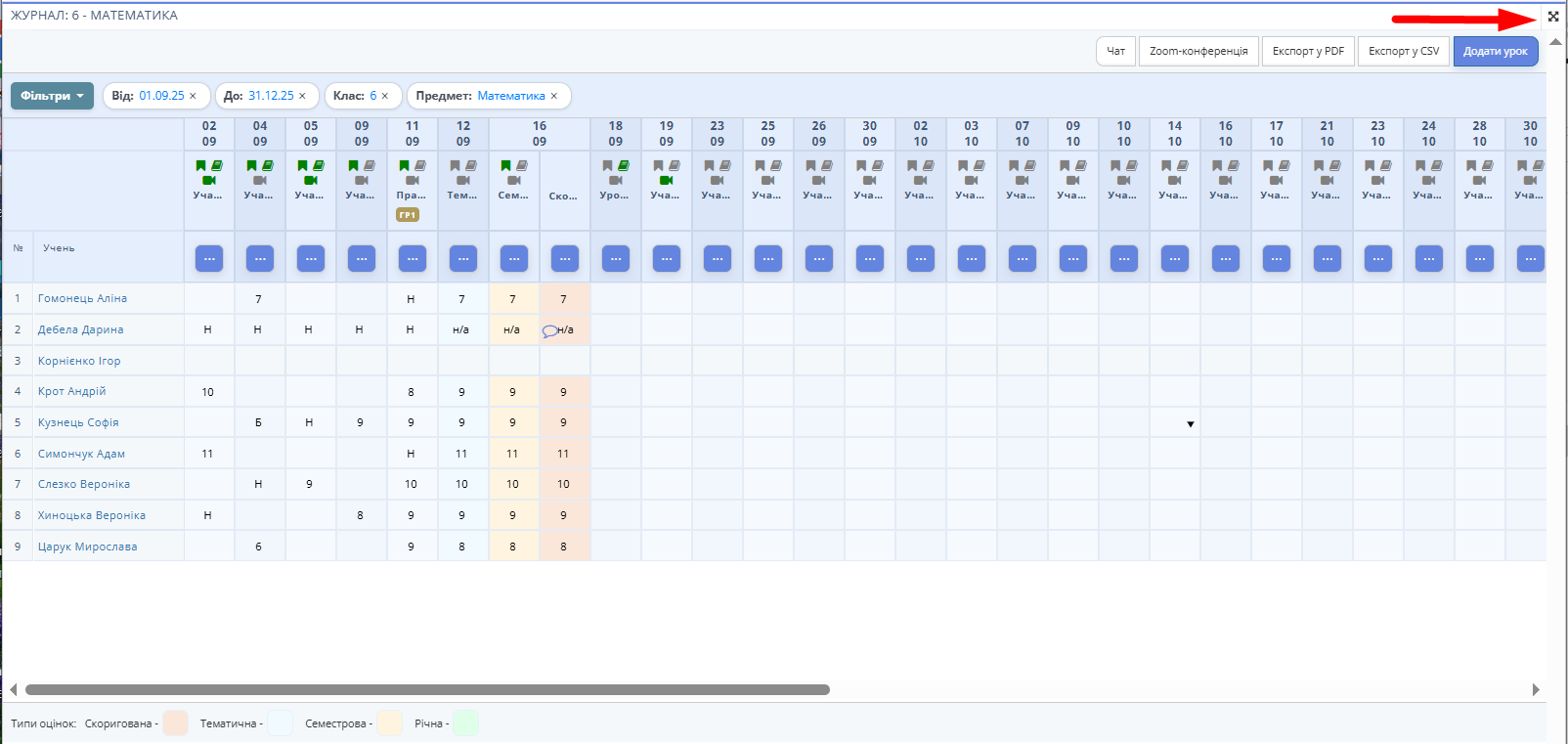
Task: Remove the Клас 6 filter chip
Action: coord(385,96)
